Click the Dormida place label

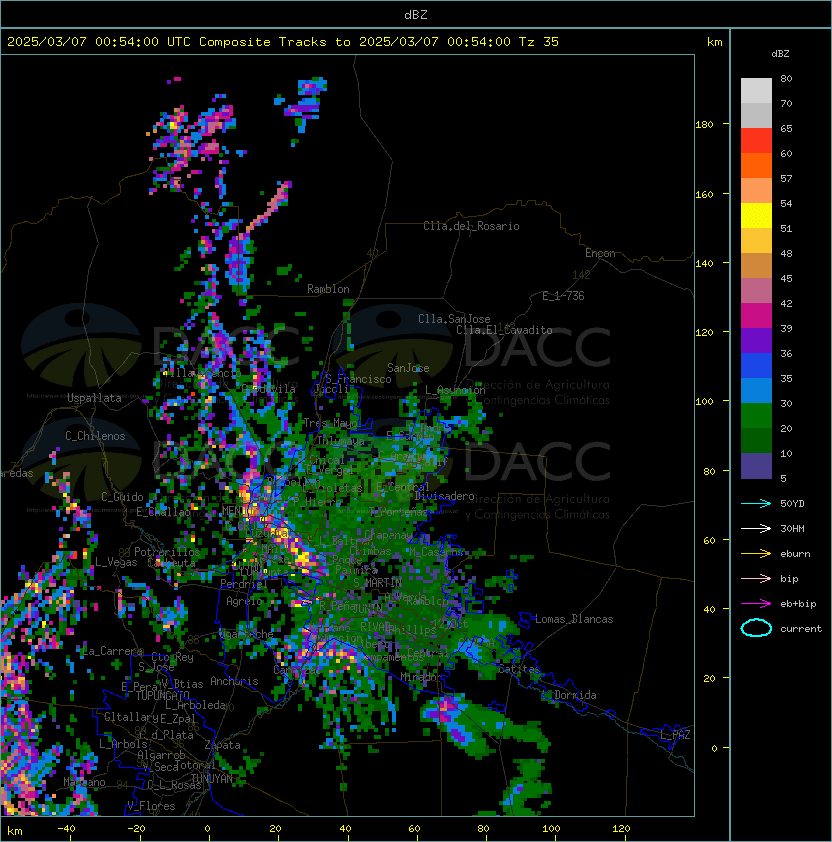click(x=575, y=695)
